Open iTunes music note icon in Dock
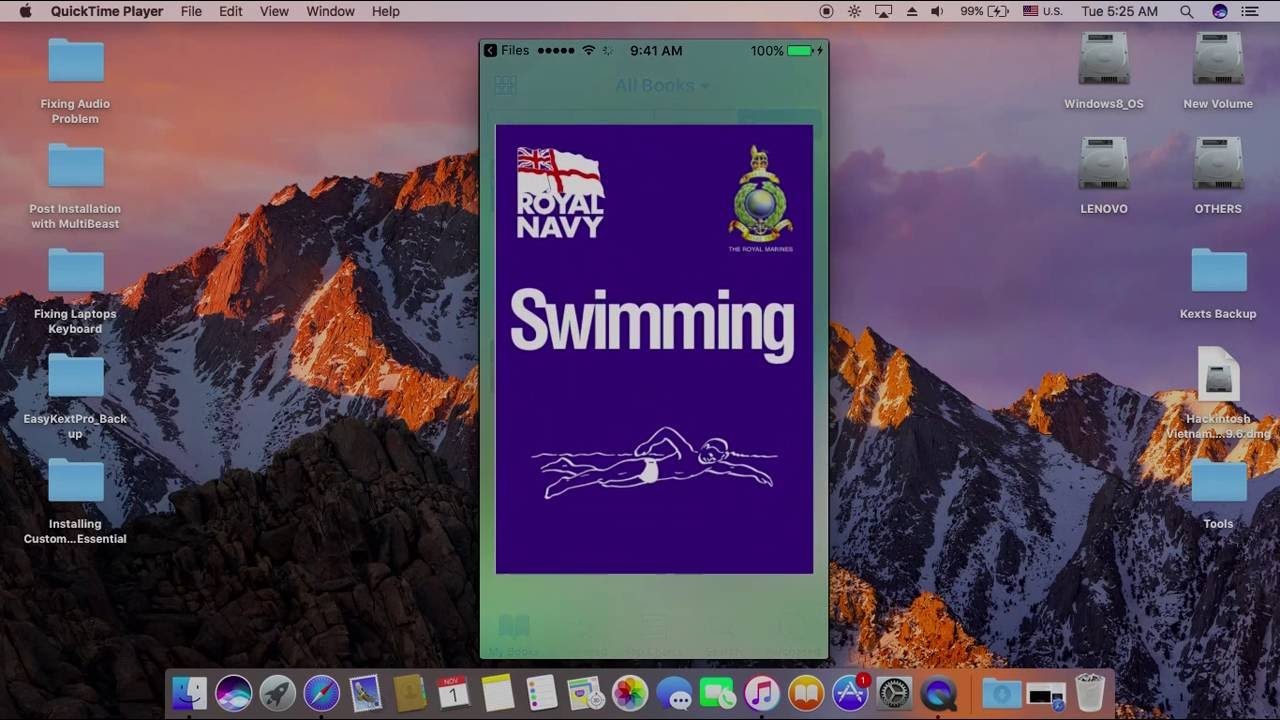 (762, 693)
